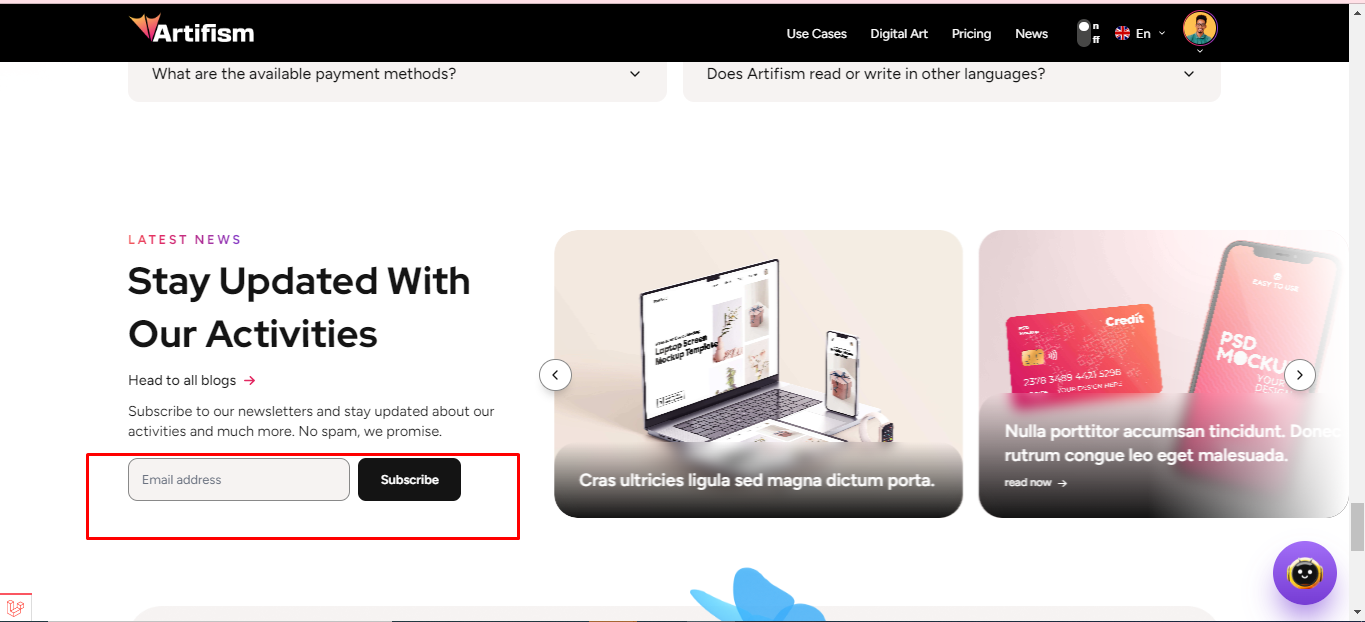
Task: Open the Digital Art menu item
Action: coord(899,33)
